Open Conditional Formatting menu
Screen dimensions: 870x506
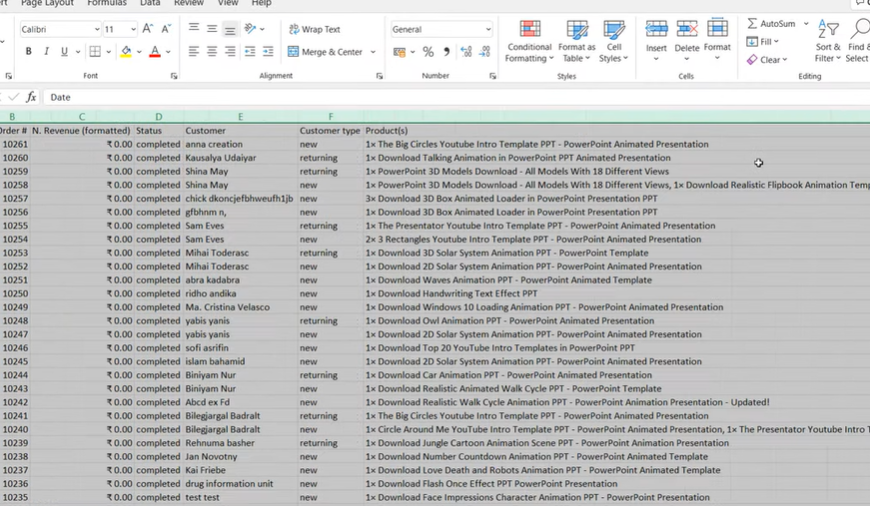pyautogui.click(x=529, y=41)
